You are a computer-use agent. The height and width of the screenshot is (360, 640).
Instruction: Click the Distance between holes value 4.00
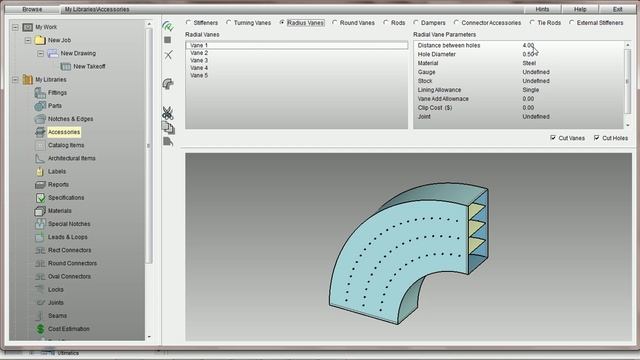(528, 45)
